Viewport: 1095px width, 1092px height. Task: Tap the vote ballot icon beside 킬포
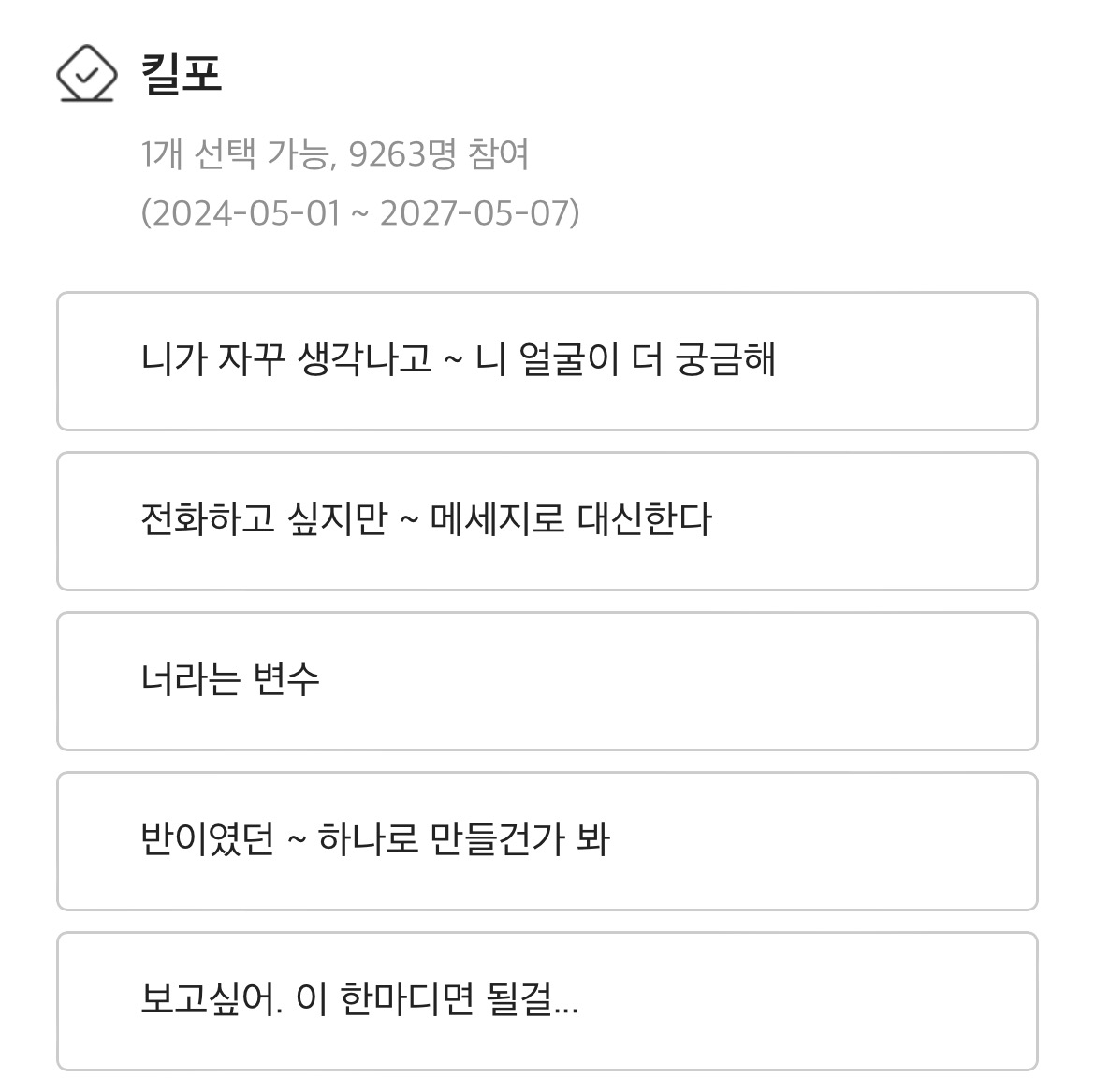click(87, 74)
